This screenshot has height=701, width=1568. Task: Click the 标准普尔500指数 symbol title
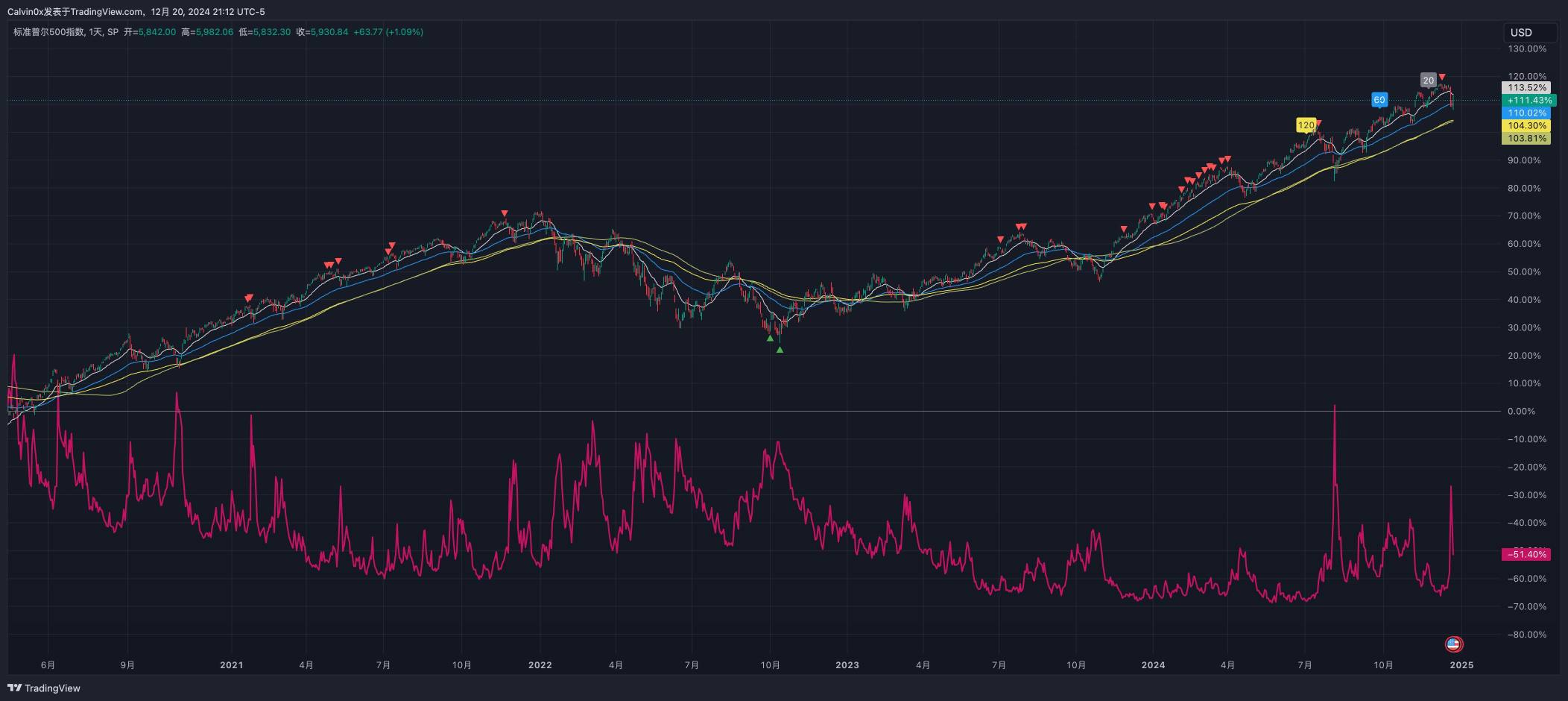click(x=48, y=32)
